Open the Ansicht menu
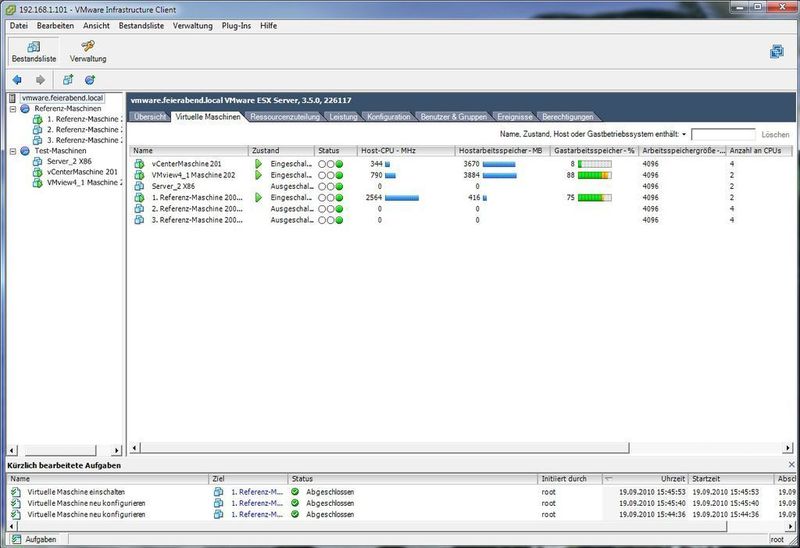Image resolution: width=800 pixels, height=548 pixels. (96, 26)
